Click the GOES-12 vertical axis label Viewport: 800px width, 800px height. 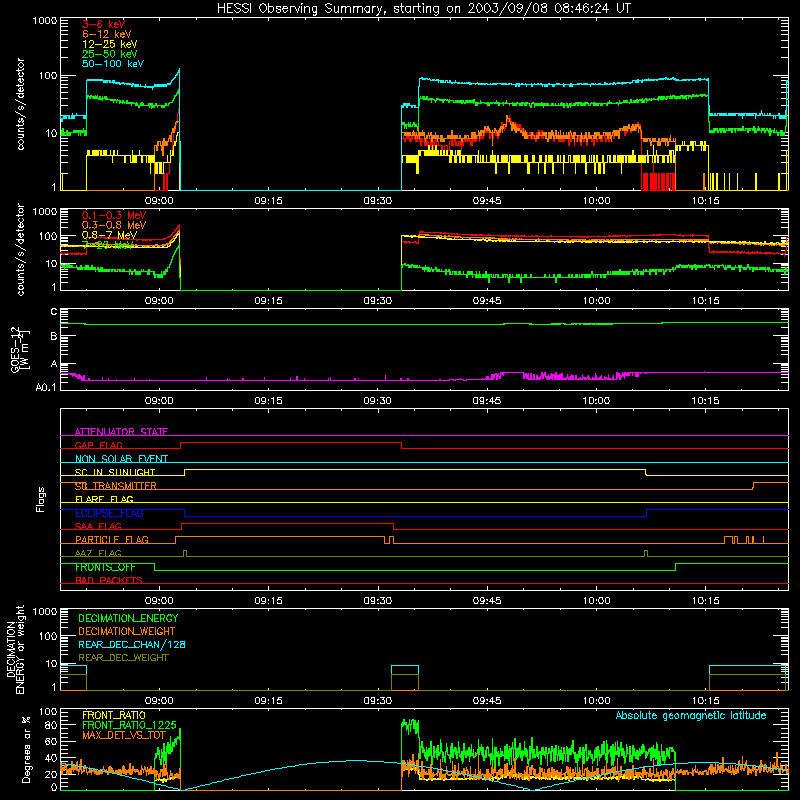tap(19, 349)
